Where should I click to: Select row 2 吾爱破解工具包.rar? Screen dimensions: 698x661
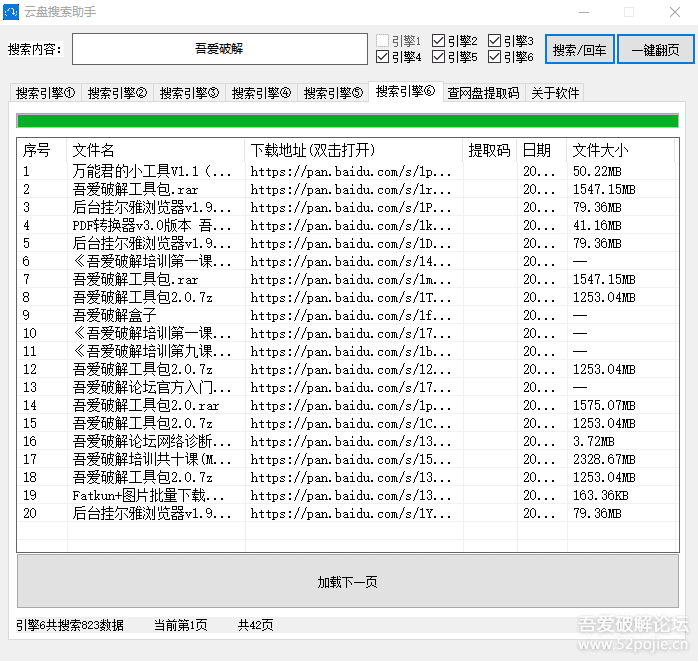pyautogui.click(x=348, y=190)
